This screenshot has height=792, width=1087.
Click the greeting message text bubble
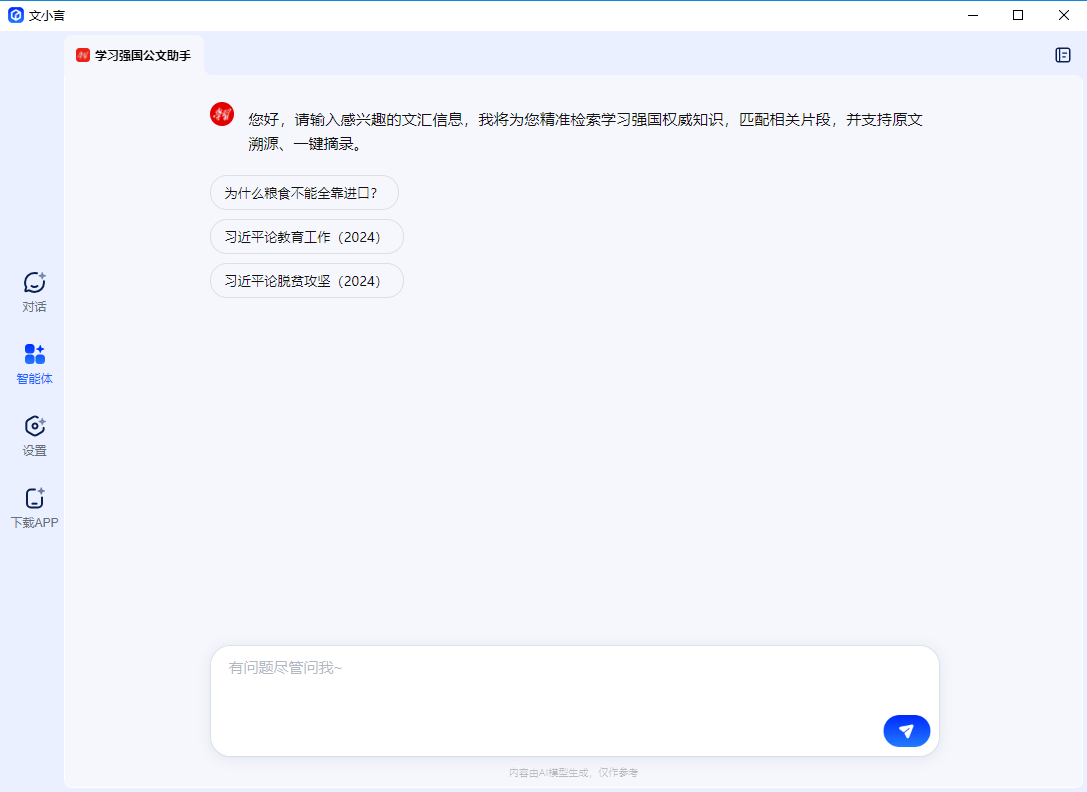tap(580, 132)
